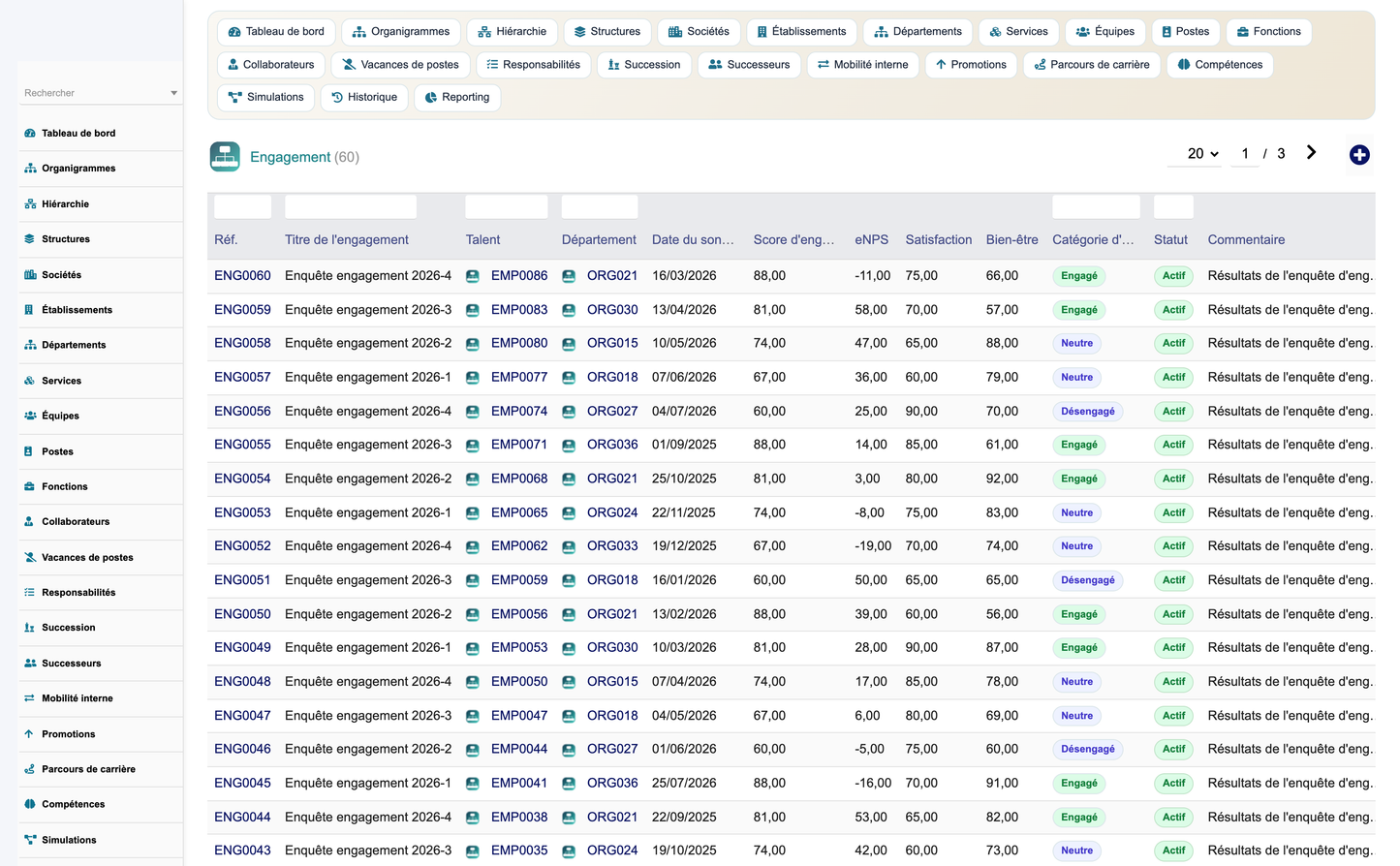1400x866 pixels.
Task: Go to next page using the chevron arrow
Action: click(x=1311, y=153)
